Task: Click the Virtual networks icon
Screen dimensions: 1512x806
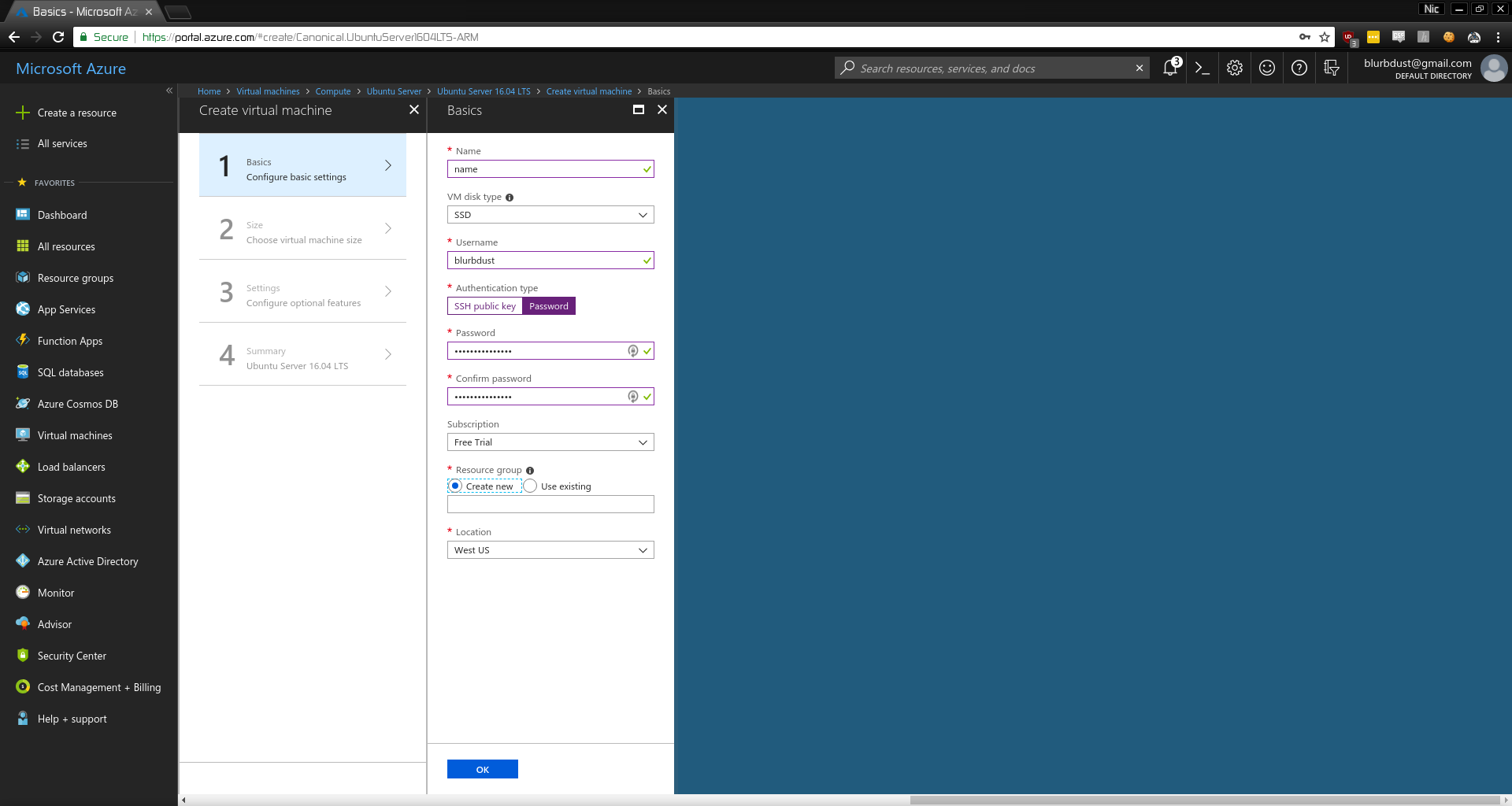Action: coord(23,530)
